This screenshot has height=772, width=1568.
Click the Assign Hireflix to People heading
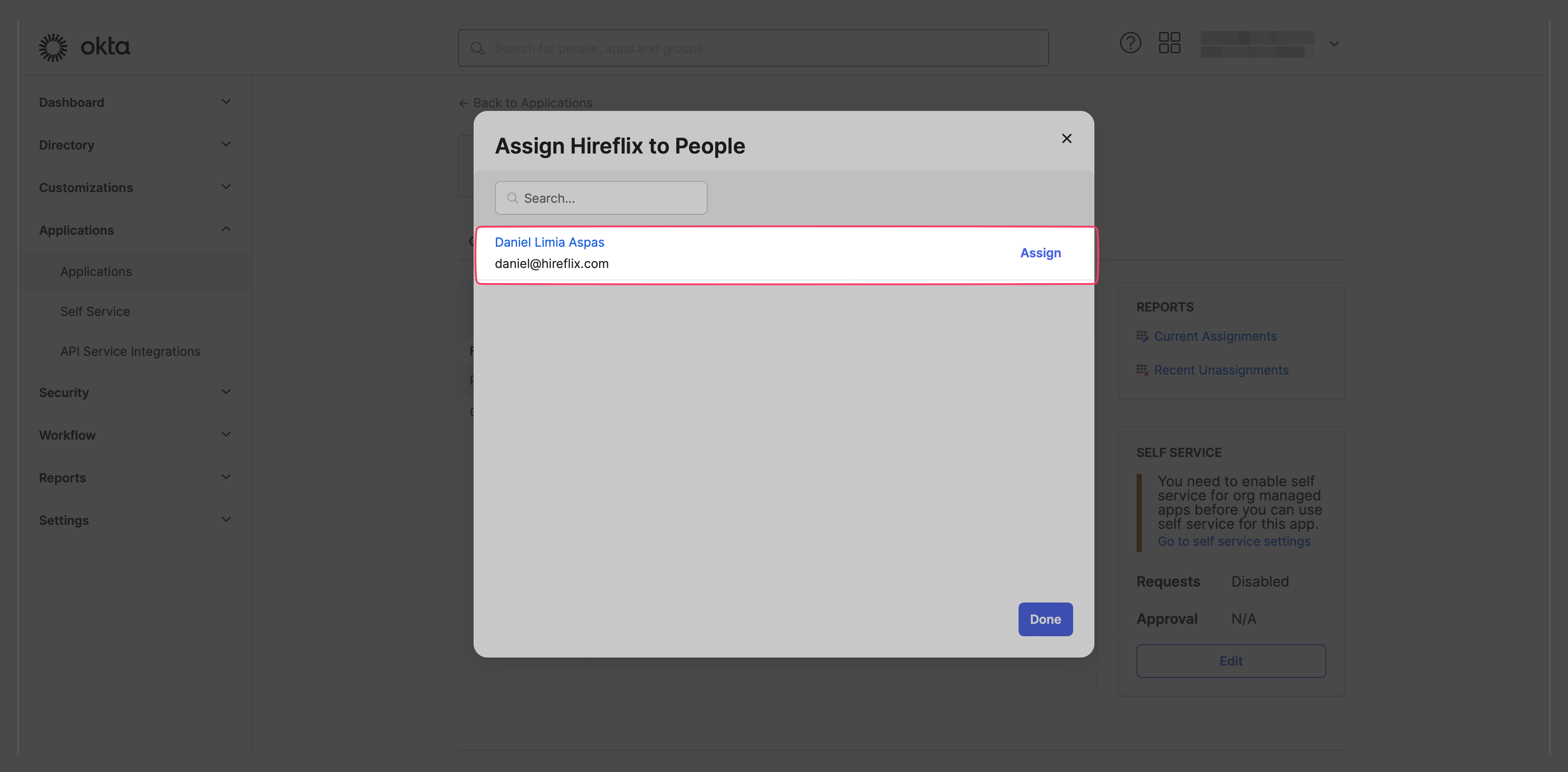click(x=619, y=146)
